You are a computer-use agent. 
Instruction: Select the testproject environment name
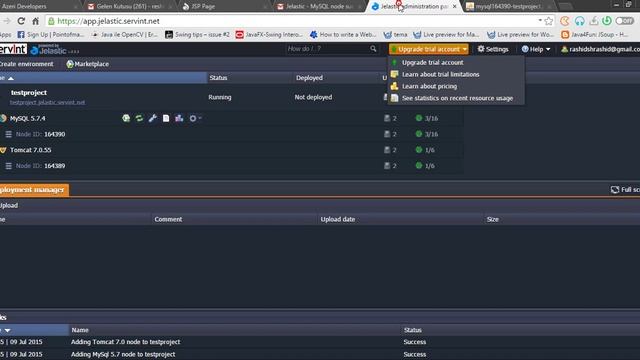click(x=29, y=93)
